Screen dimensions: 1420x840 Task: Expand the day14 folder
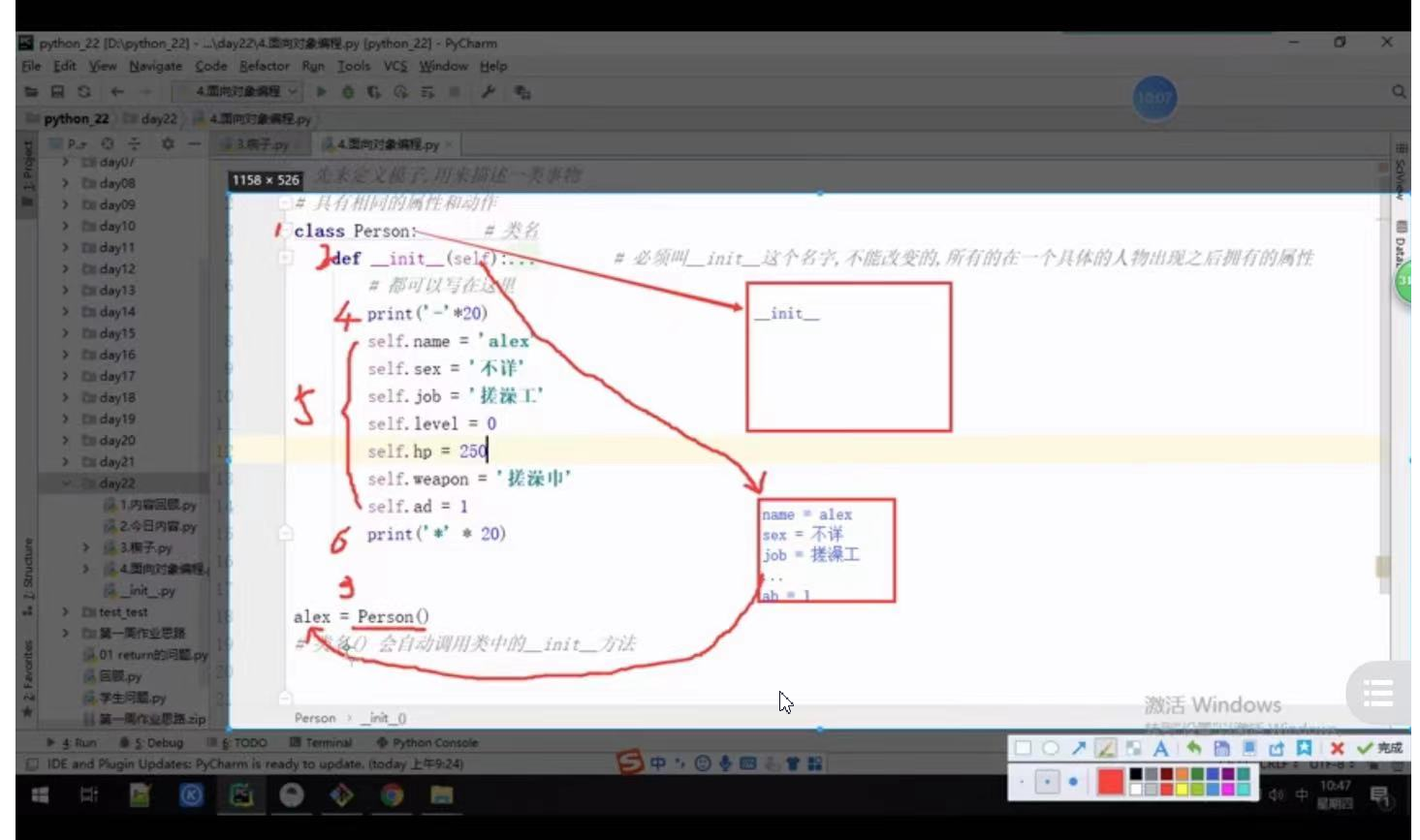65,312
